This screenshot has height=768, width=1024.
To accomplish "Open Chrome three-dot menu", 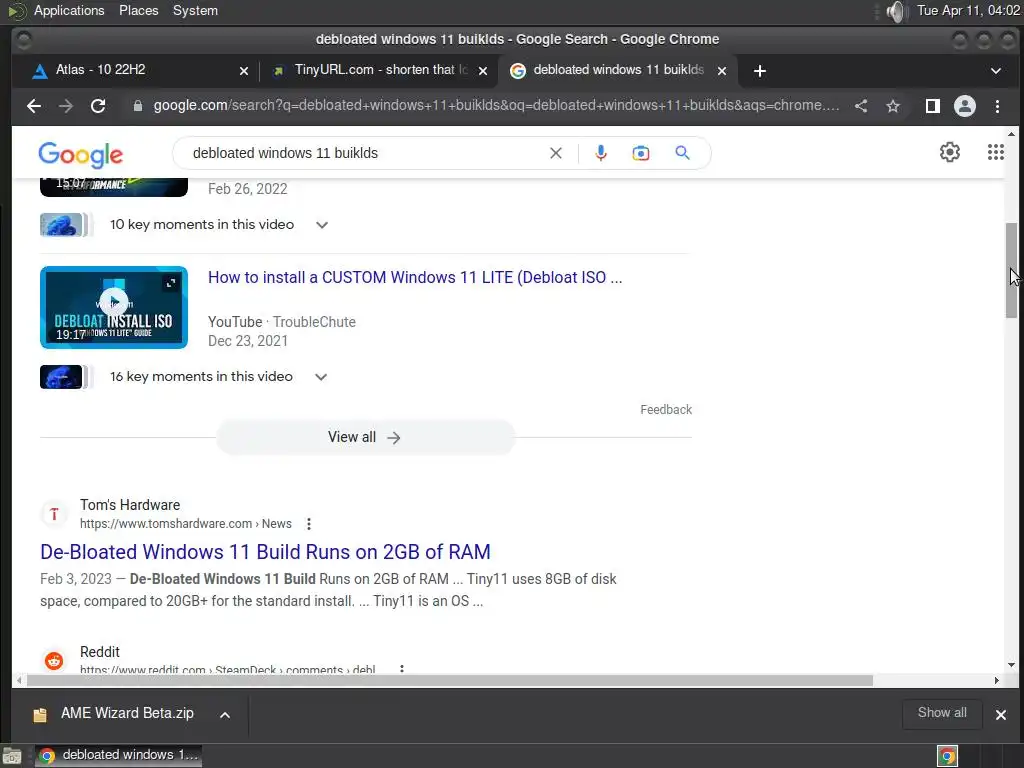I will (997, 106).
